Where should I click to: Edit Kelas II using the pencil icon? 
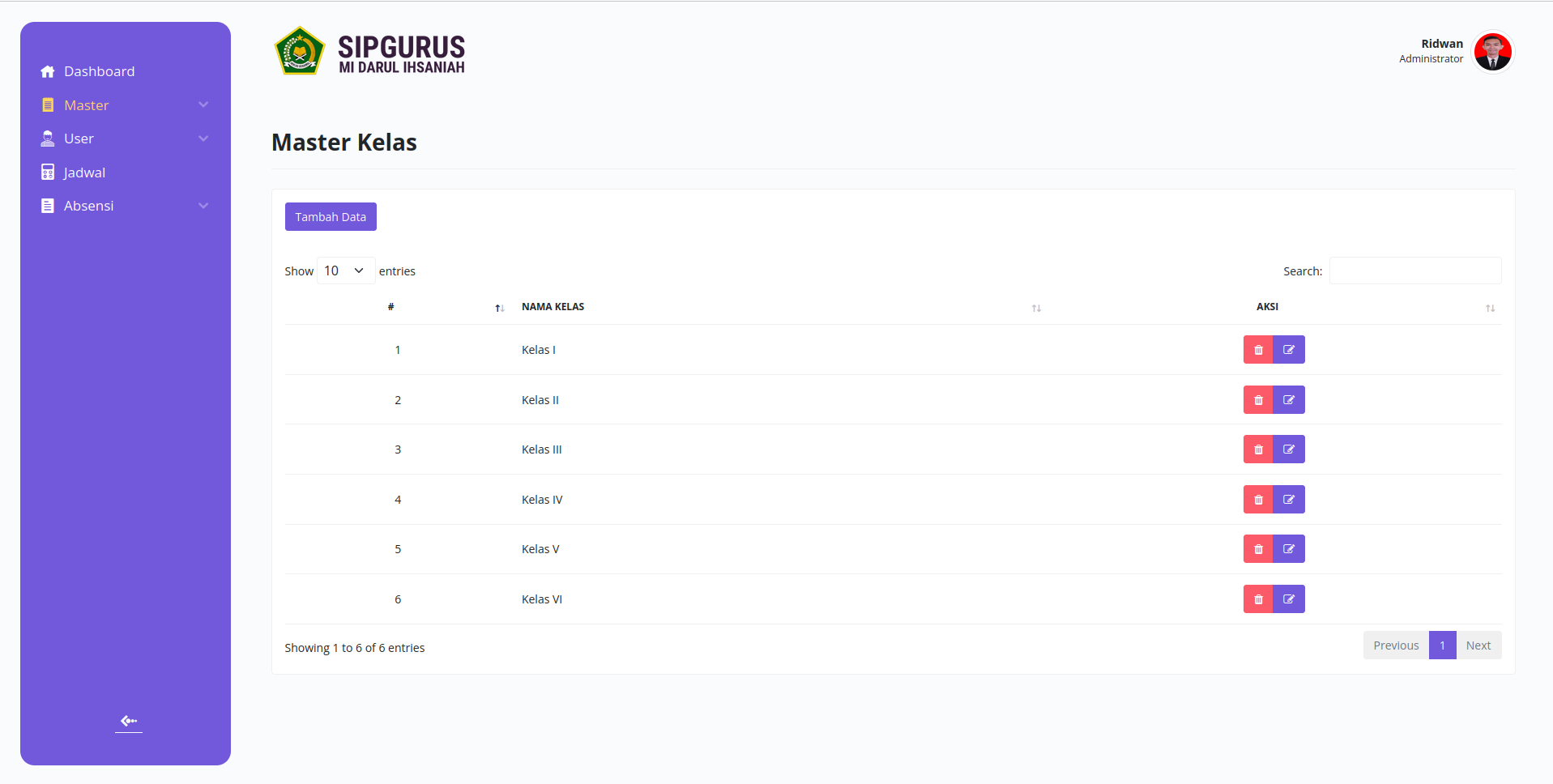pyautogui.click(x=1289, y=400)
